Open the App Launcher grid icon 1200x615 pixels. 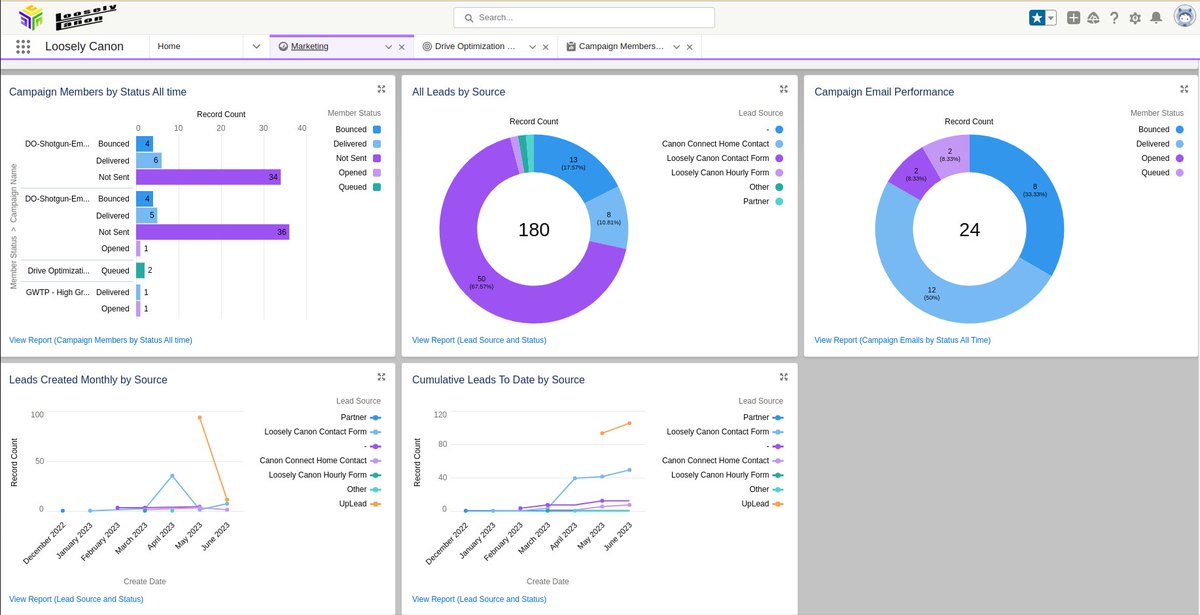click(x=23, y=46)
